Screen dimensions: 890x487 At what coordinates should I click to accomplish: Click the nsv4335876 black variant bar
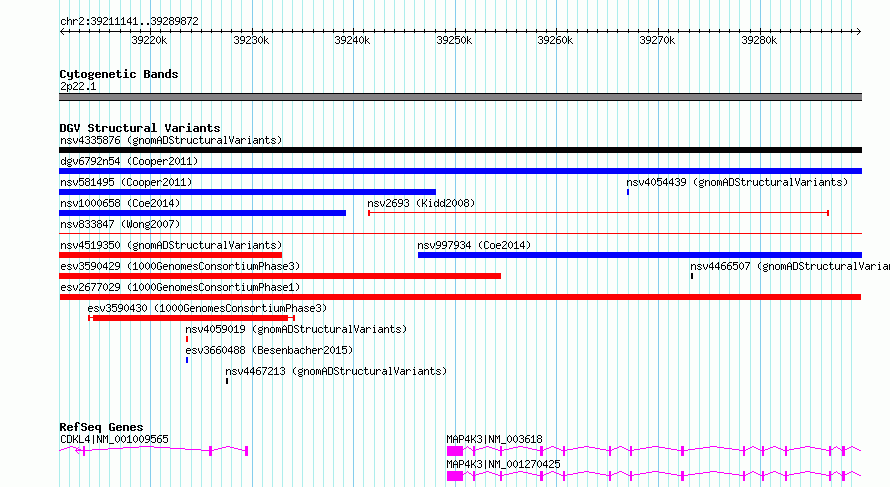(460, 150)
